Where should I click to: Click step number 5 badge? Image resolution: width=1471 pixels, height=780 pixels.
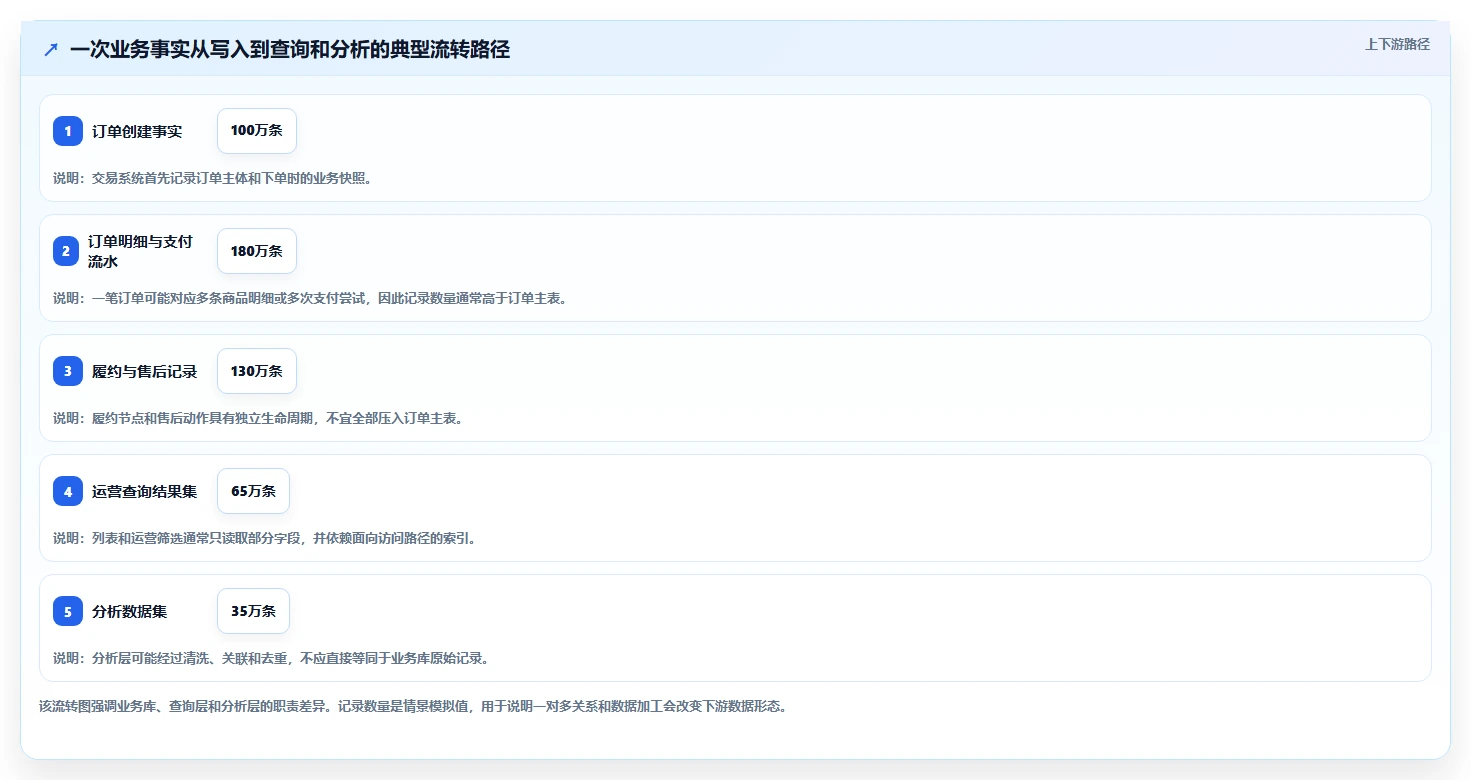click(68, 611)
